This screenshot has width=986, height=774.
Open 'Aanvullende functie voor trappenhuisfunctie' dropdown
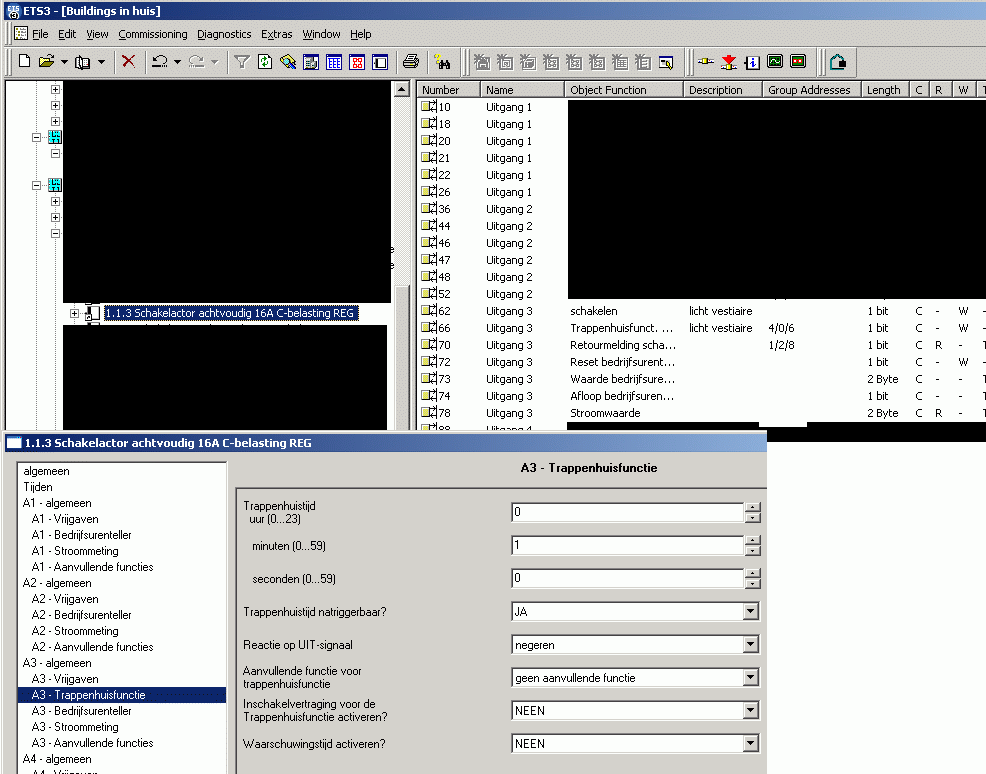click(x=750, y=677)
